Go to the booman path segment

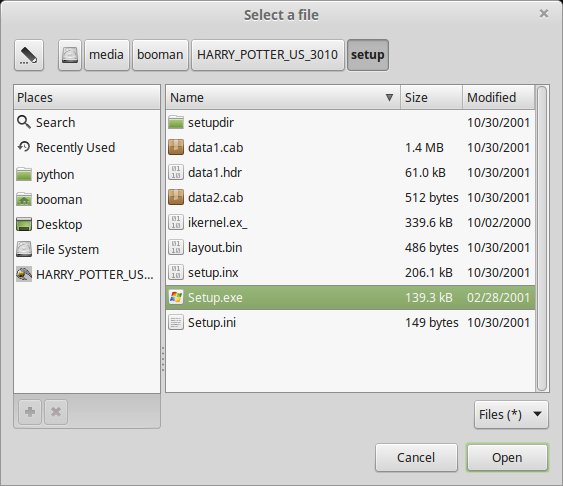[x=160, y=55]
